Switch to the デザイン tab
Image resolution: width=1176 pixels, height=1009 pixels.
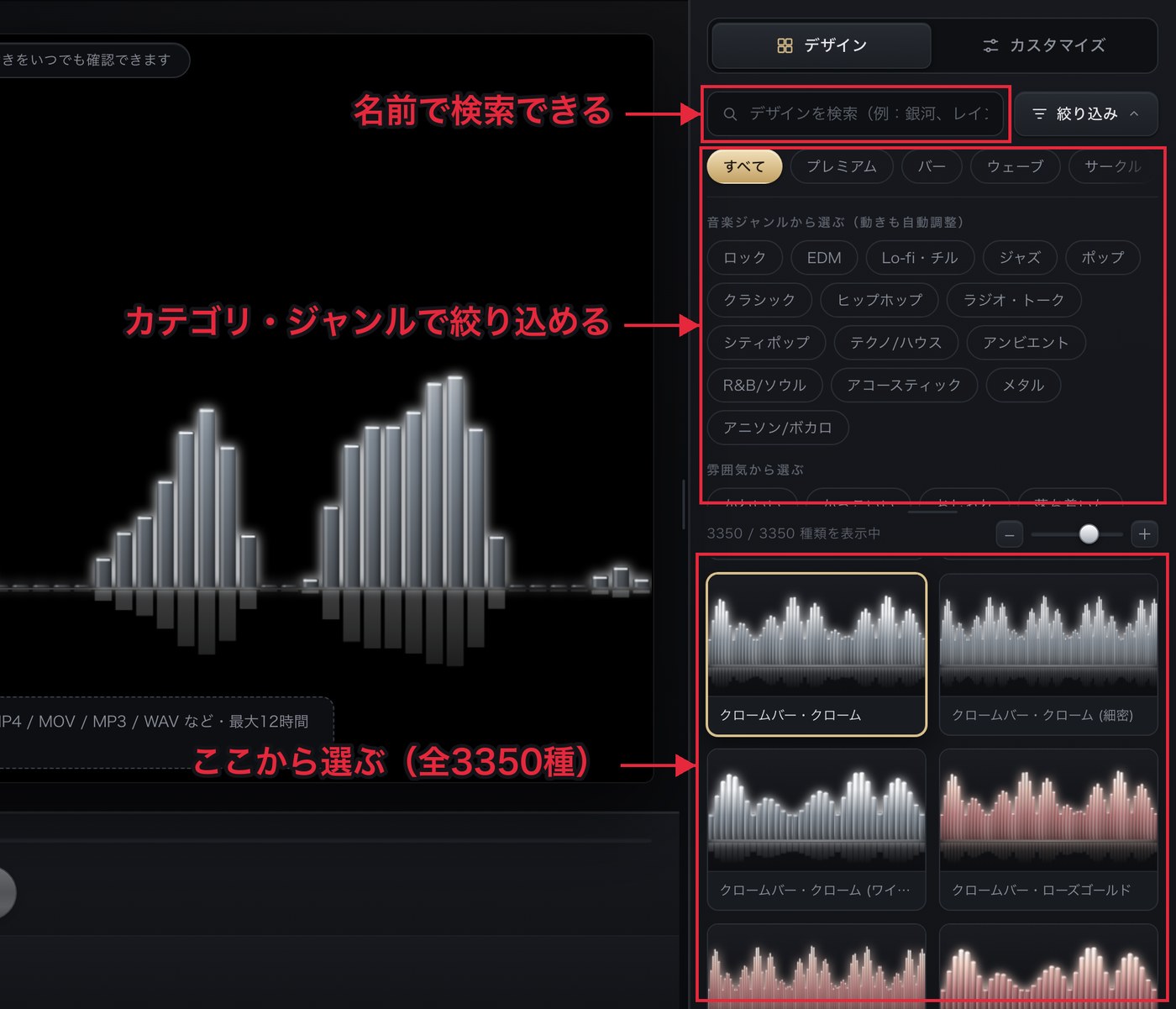tap(821, 45)
